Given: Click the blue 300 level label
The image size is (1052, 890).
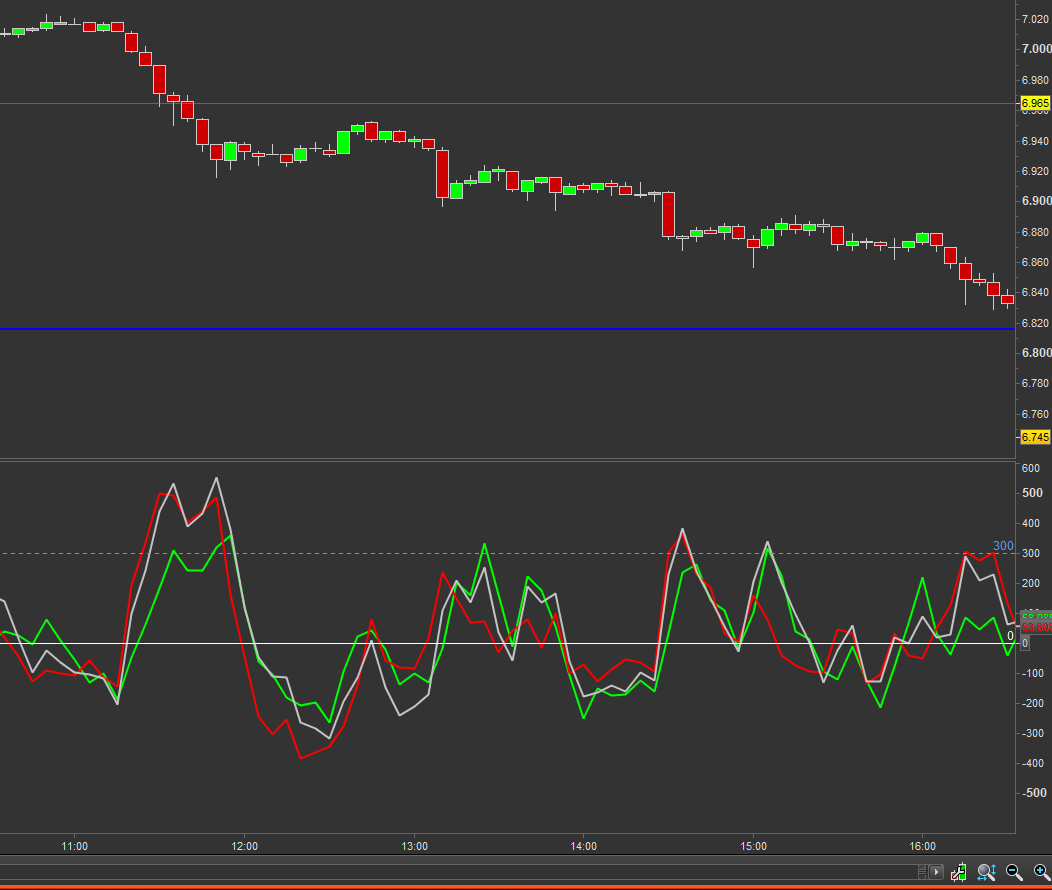Looking at the screenshot, I should 1003,545.
